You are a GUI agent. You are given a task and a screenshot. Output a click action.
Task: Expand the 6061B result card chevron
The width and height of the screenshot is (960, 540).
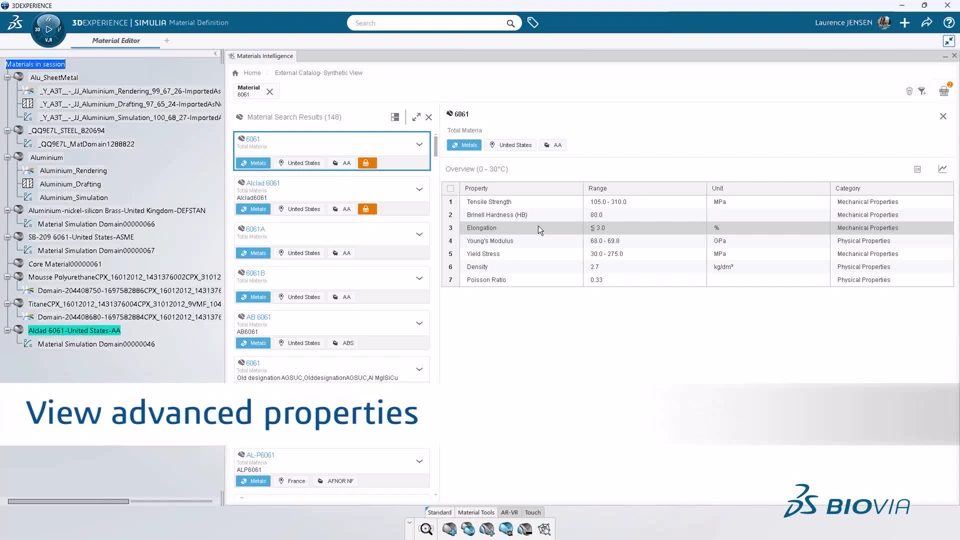coord(419,278)
